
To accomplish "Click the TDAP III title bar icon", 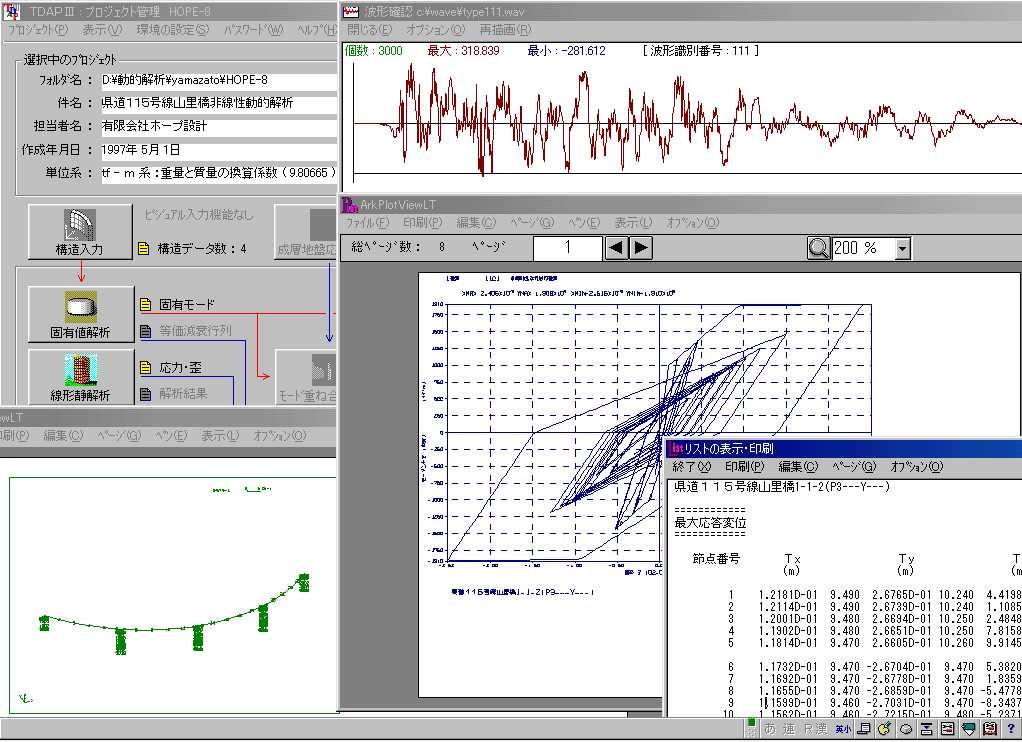I will 12,12.
